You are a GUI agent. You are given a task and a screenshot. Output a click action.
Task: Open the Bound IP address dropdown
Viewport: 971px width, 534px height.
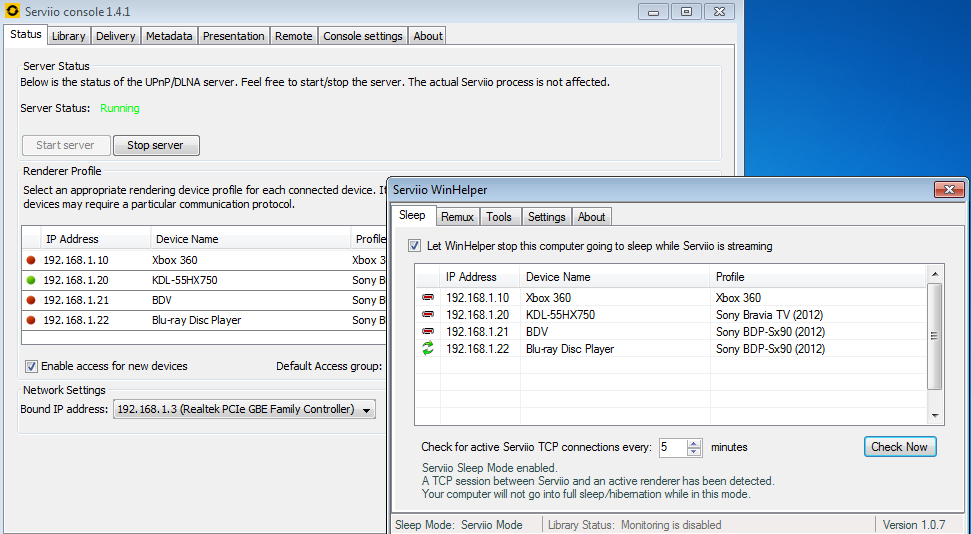point(367,410)
